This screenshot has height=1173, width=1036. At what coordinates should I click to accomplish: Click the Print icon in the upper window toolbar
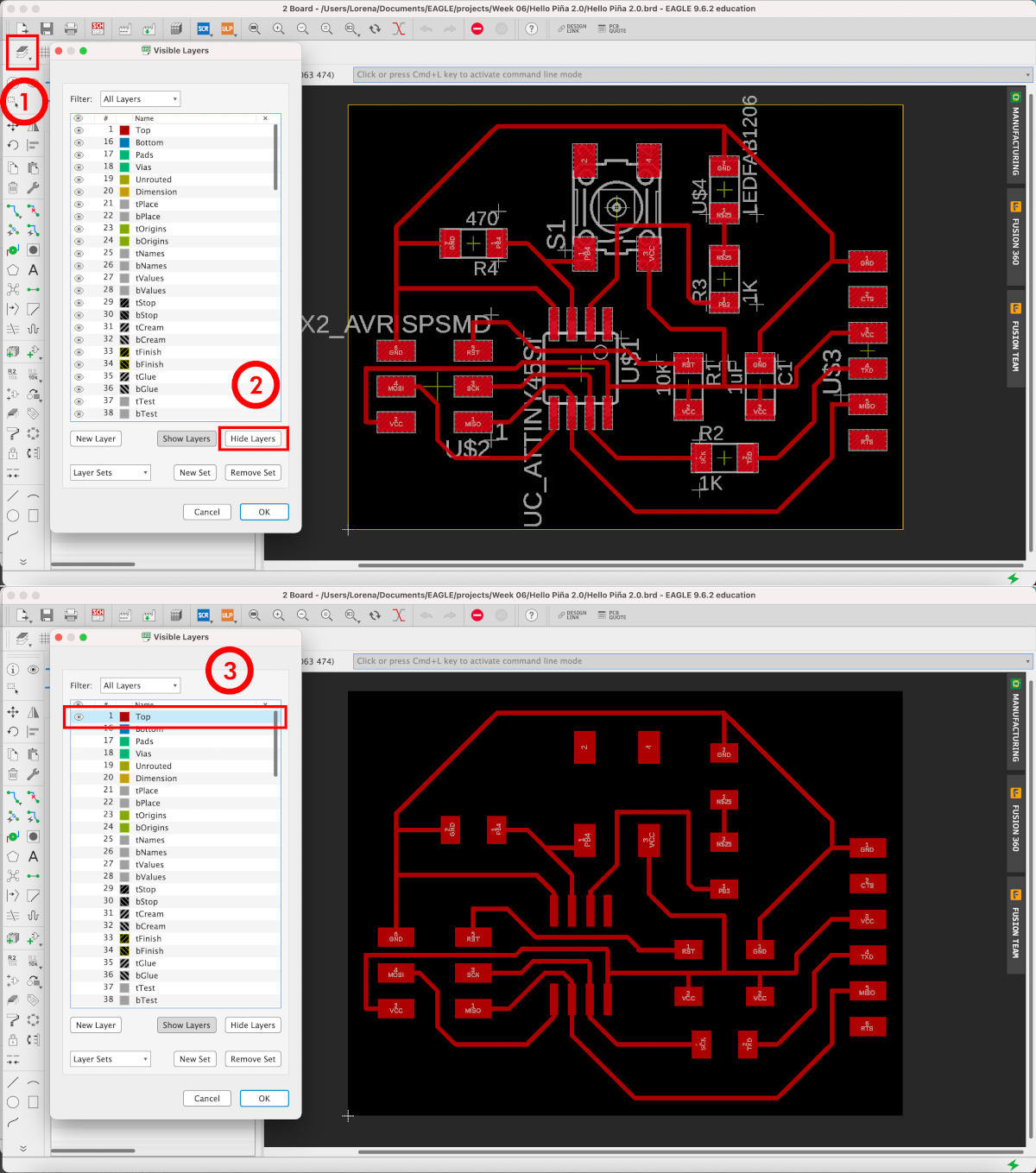(71, 28)
